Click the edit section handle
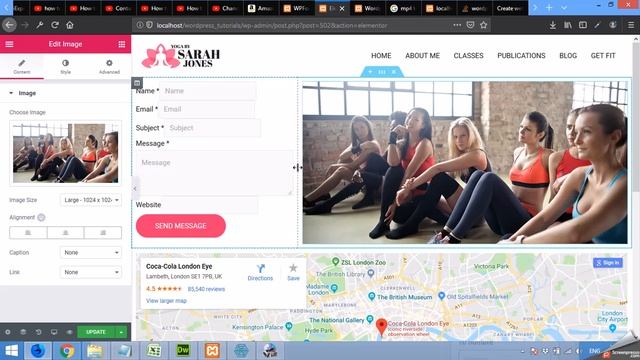Viewport: 640px width, 360px height. 382,72
